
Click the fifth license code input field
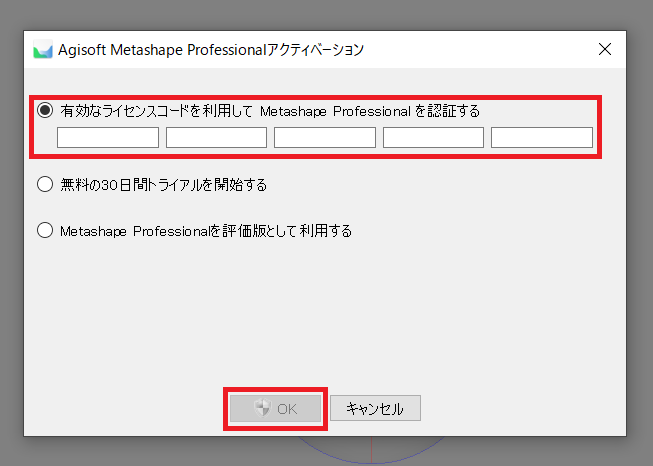tap(542, 137)
